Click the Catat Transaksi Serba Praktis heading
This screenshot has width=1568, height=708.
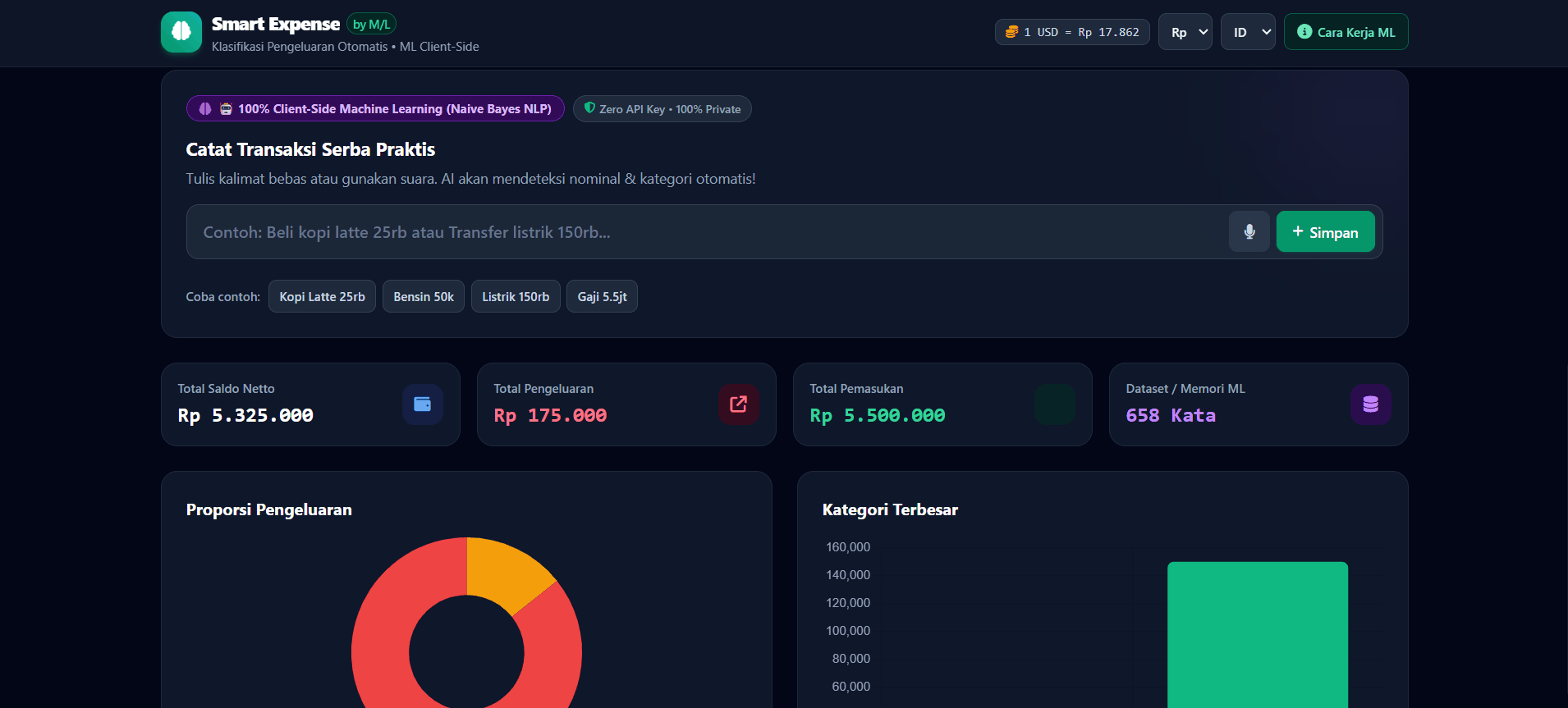click(x=310, y=149)
